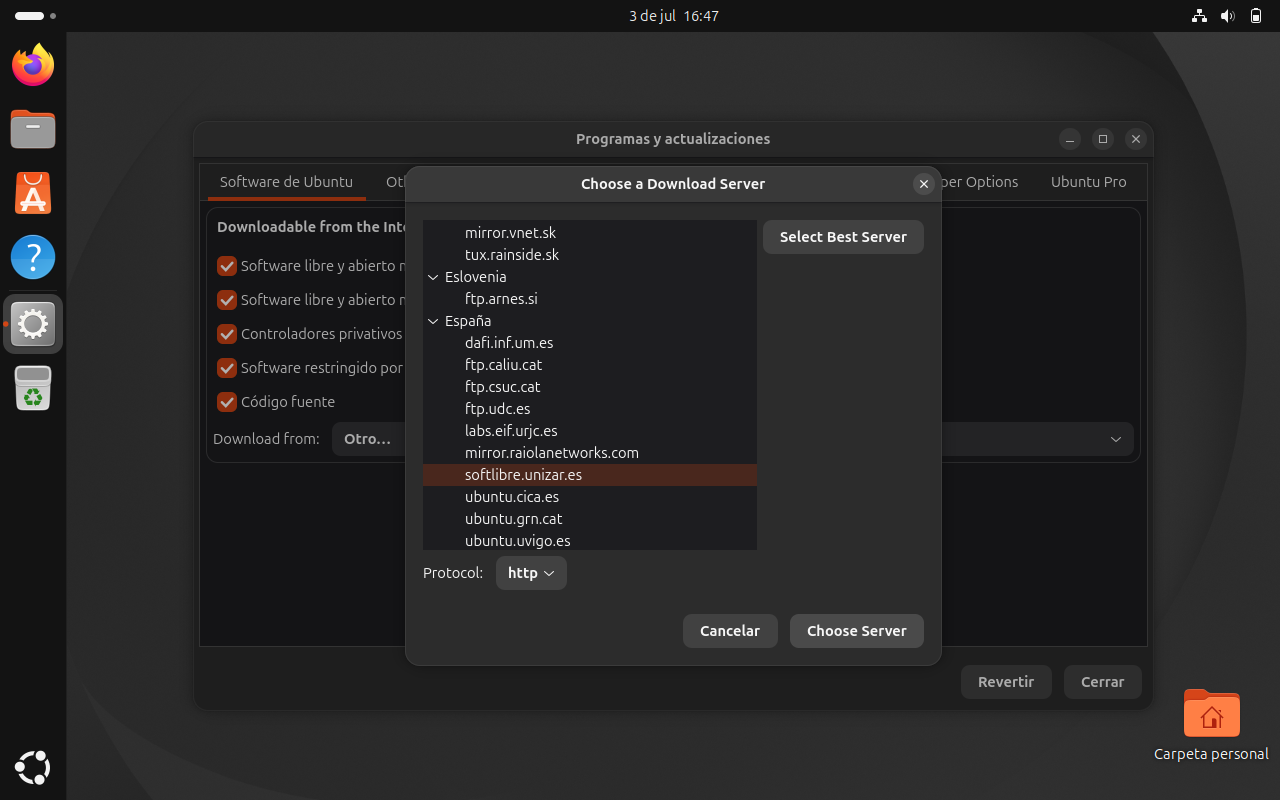Click the Cerrar button
Image resolution: width=1280 pixels, height=800 pixels.
[1103, 682]
